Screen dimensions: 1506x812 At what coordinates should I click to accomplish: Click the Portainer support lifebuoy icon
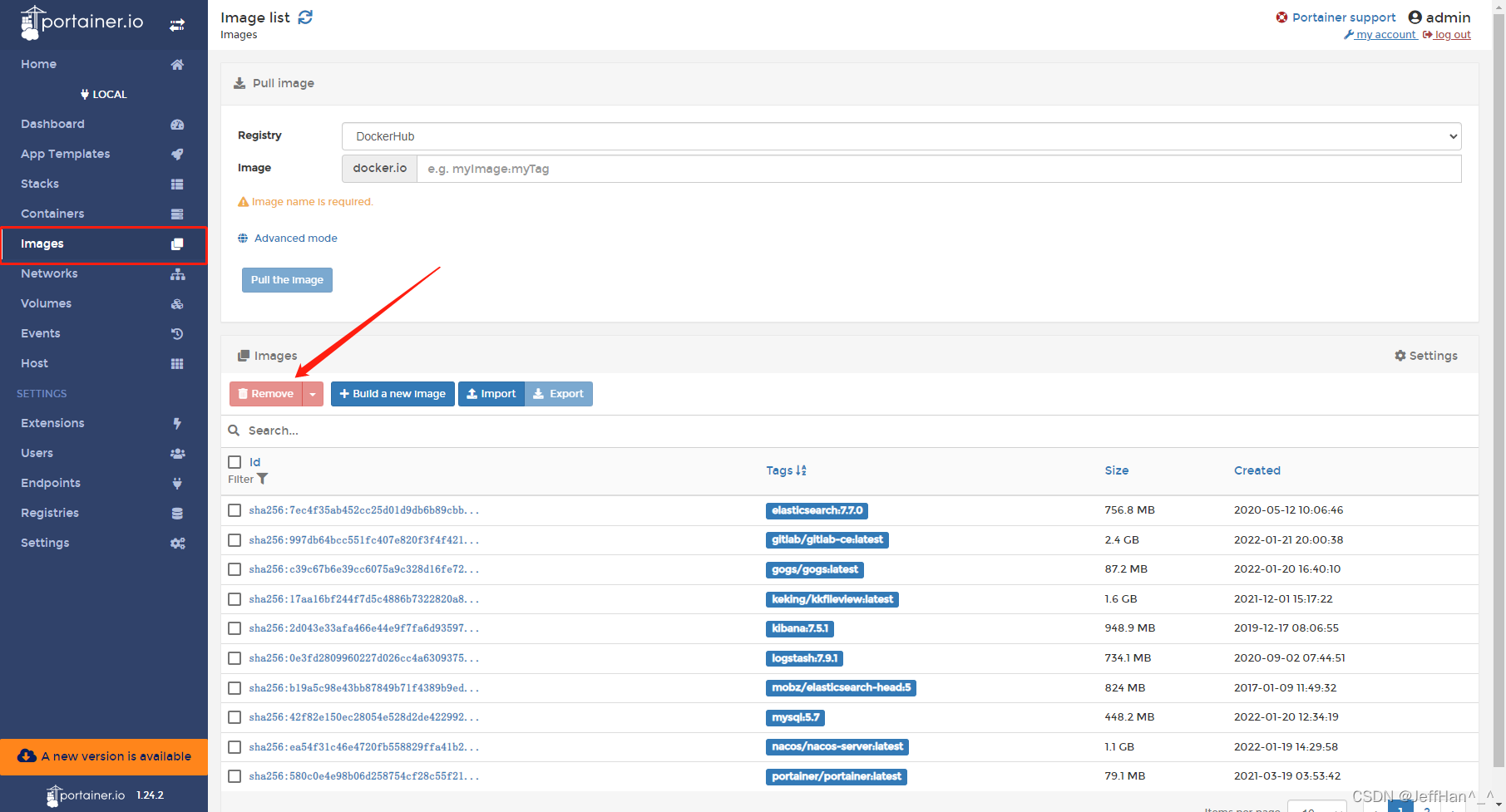pyautogui.click(x=1281, y=17)
